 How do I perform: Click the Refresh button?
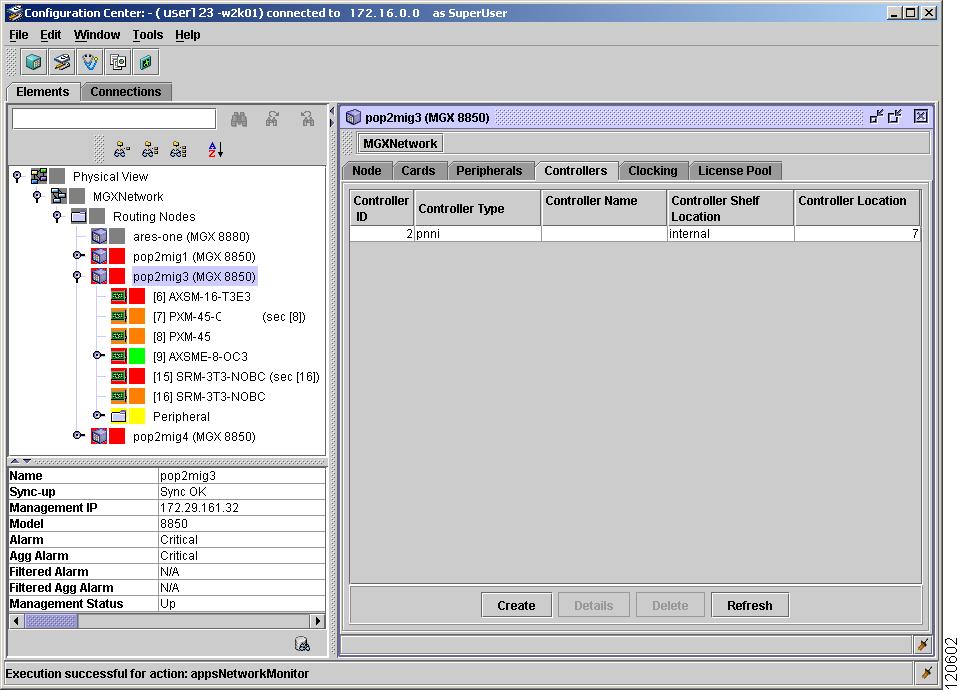(x=750, y=605)
